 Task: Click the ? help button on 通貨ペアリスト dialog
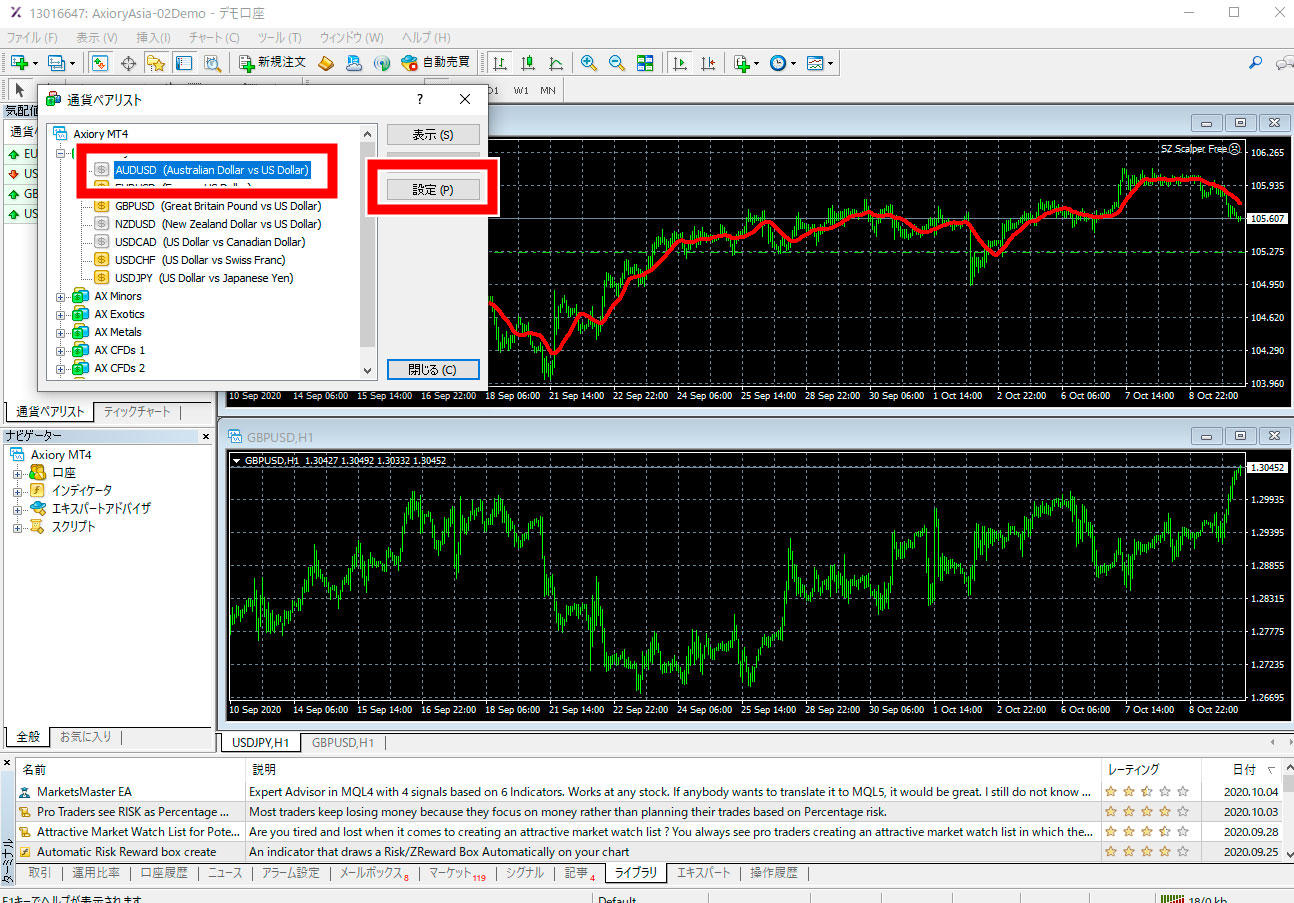419,99
